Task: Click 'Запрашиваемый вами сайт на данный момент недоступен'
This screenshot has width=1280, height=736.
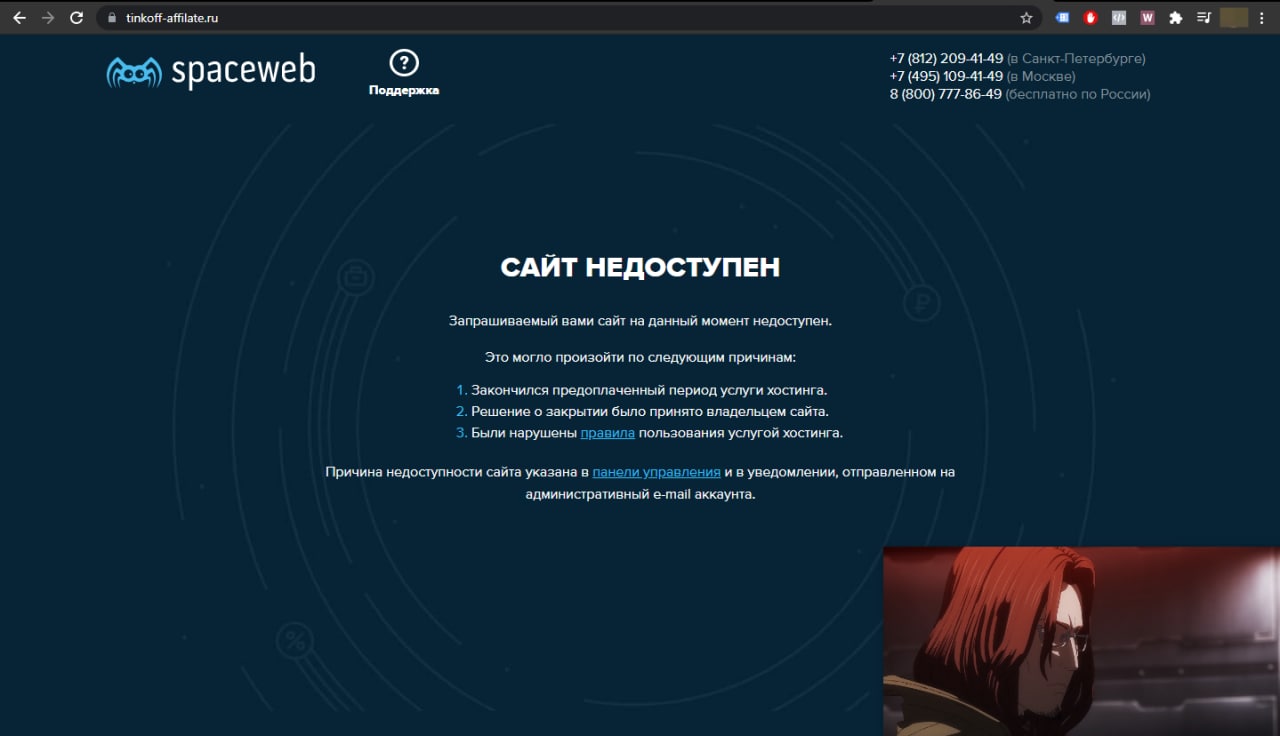Action: [x=640, y=321]
